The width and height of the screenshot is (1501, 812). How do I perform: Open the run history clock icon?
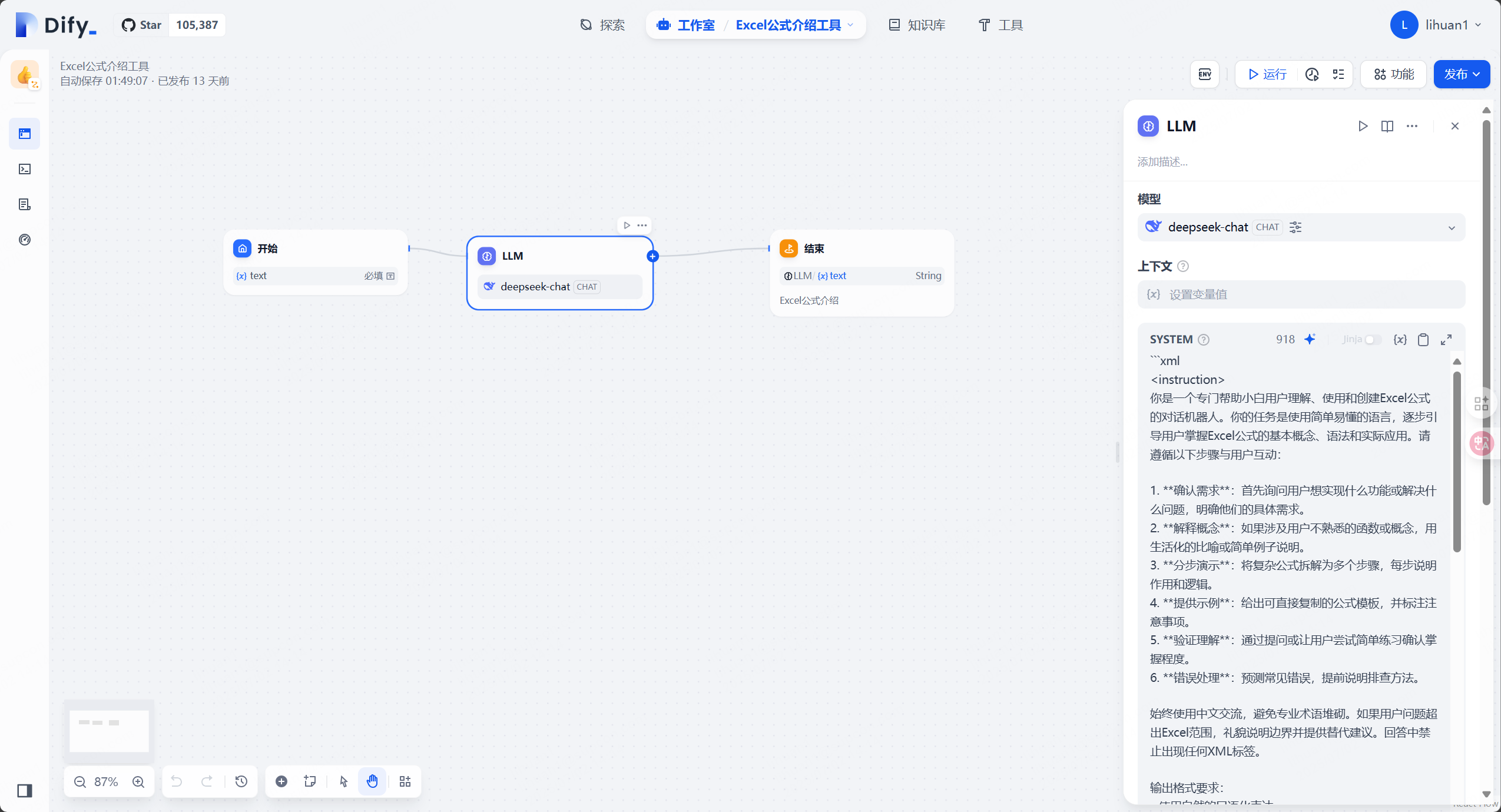click(x=1311, y=74)
